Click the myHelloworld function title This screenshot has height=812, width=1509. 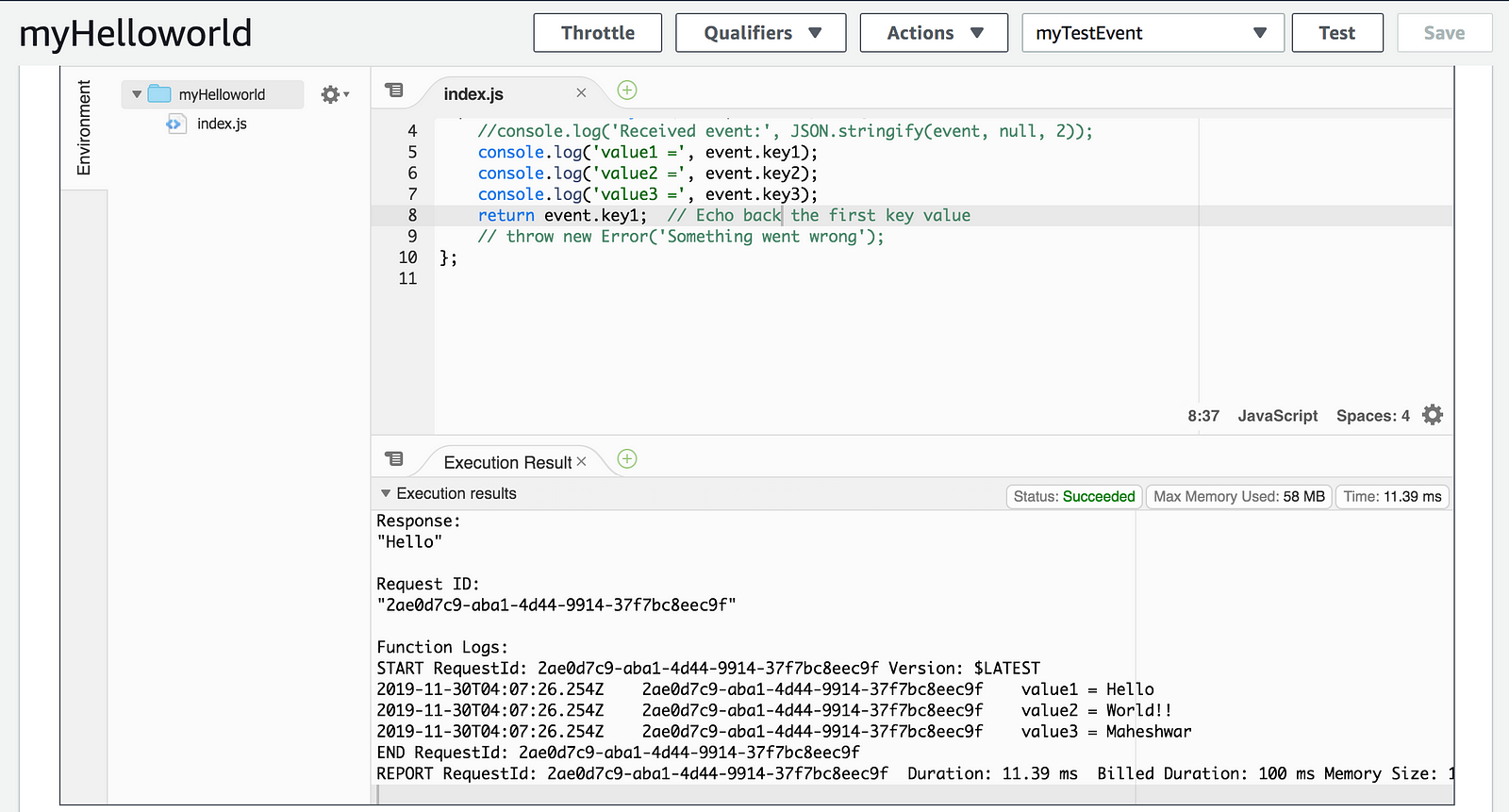(136, 34)
